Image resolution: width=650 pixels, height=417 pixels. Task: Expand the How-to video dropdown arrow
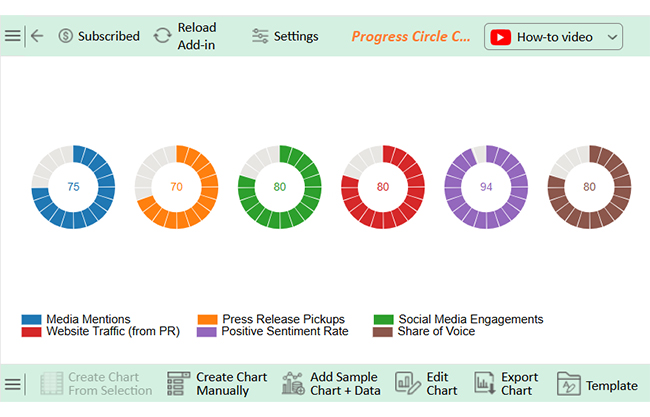pyautogui.click(x=612, y=37)
